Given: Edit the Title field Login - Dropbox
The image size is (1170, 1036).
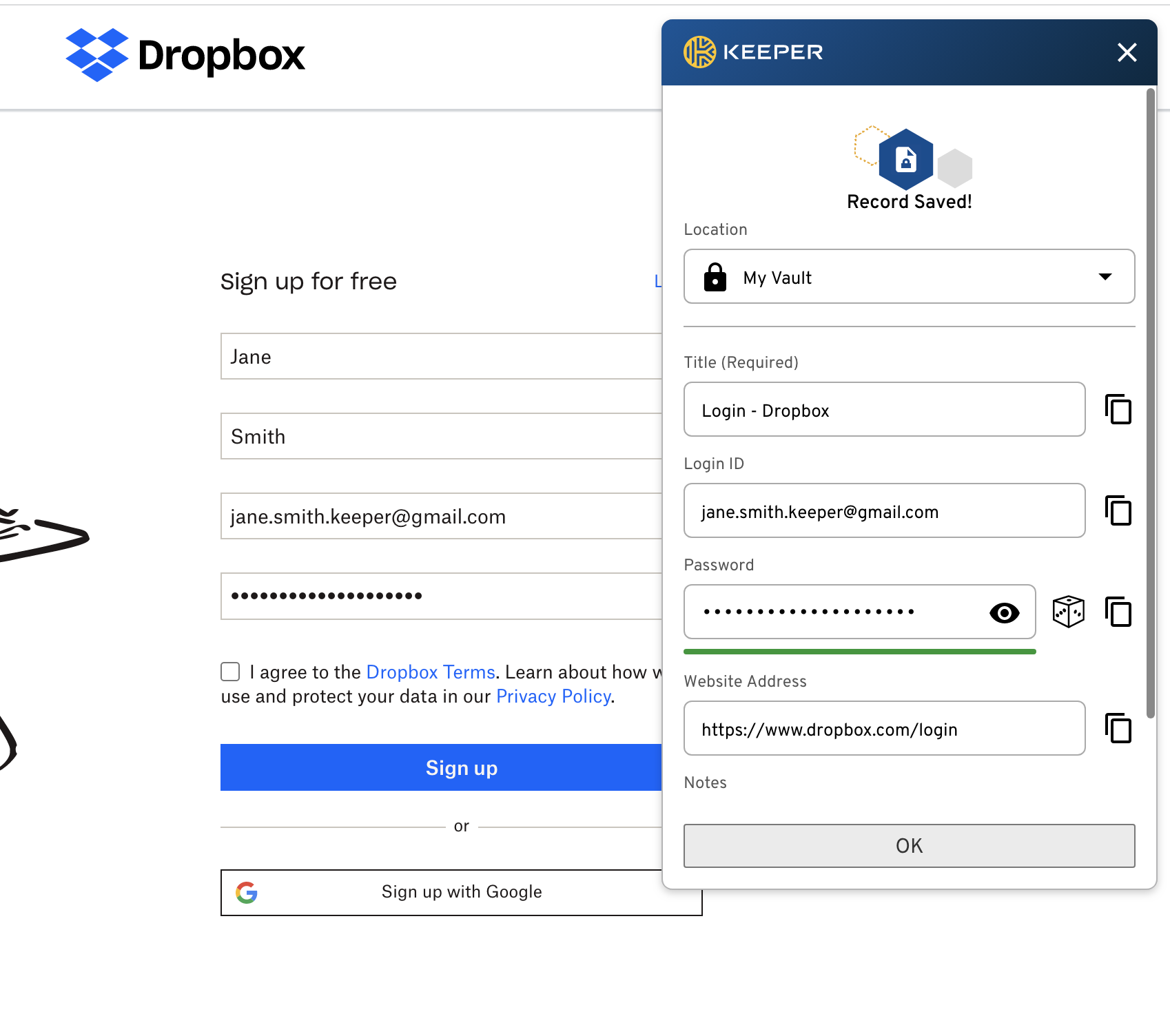Looking at the screenshot, I should pos(884,409).
